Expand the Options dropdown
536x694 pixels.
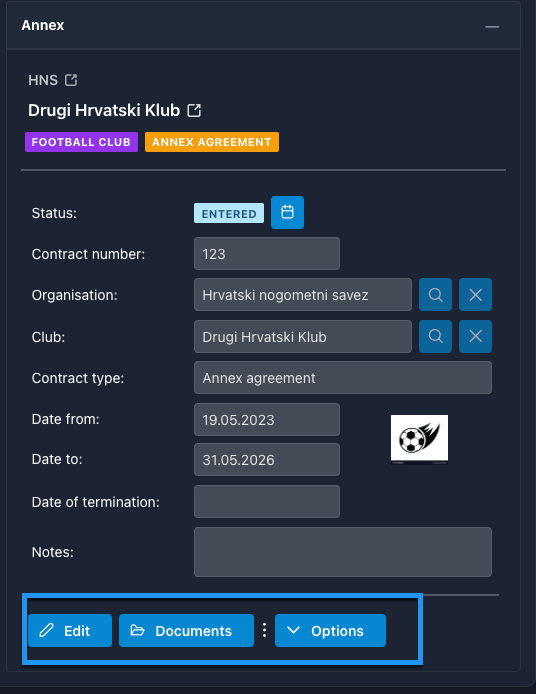click(330, 630)
